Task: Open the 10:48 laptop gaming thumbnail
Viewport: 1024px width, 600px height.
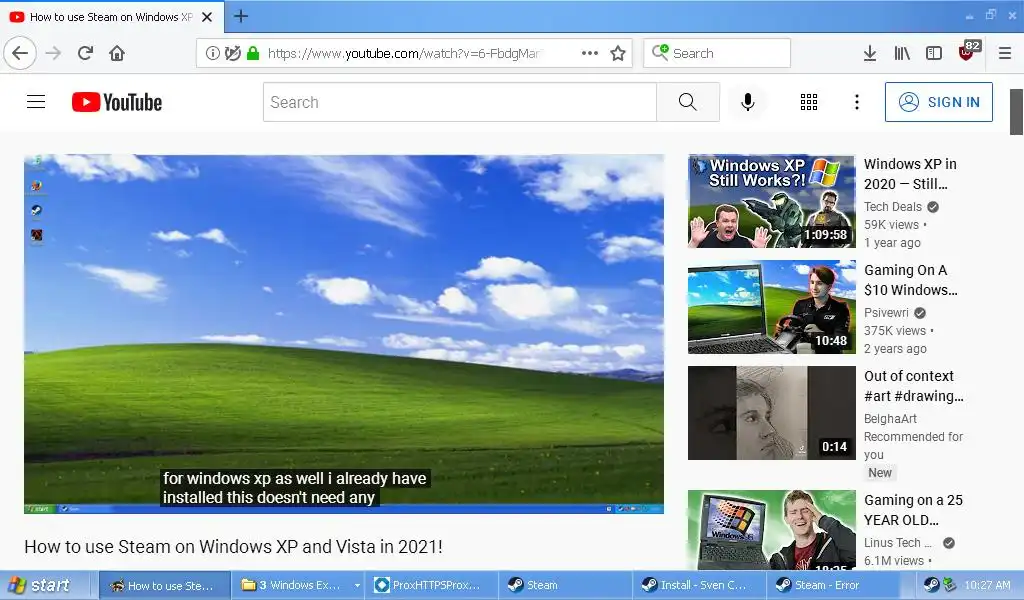Action: coord(771,307)
